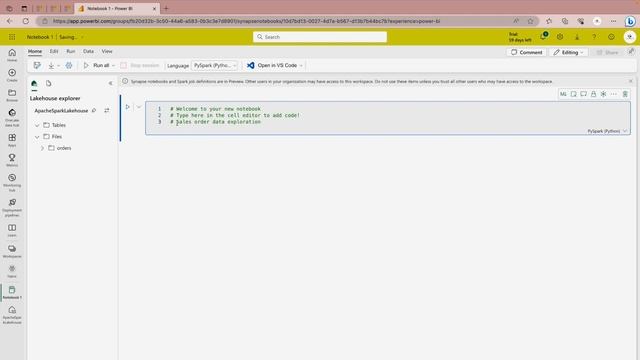Open the Help question mark icon
The width and height of the screenshot is (640, 360).
point(594,37)
